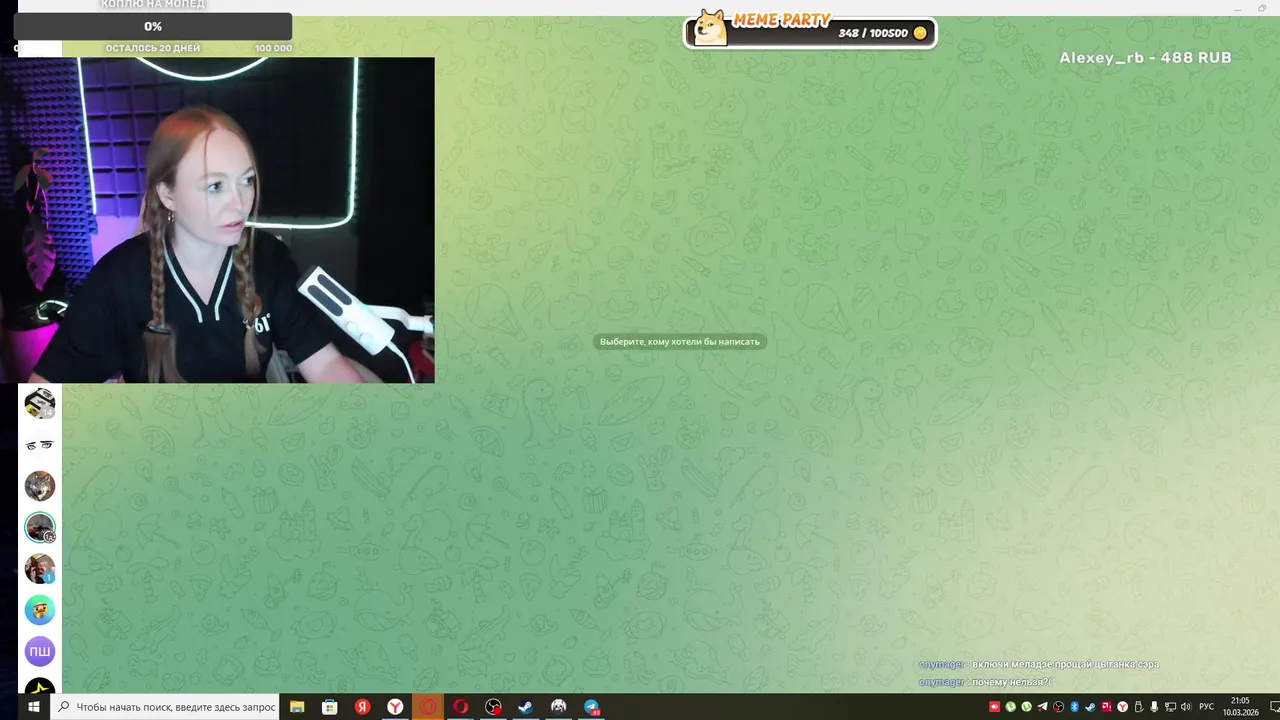Screen dimensions: 1280x720
Task: Open the top chat with 14 unread badge
Action: 40,403
